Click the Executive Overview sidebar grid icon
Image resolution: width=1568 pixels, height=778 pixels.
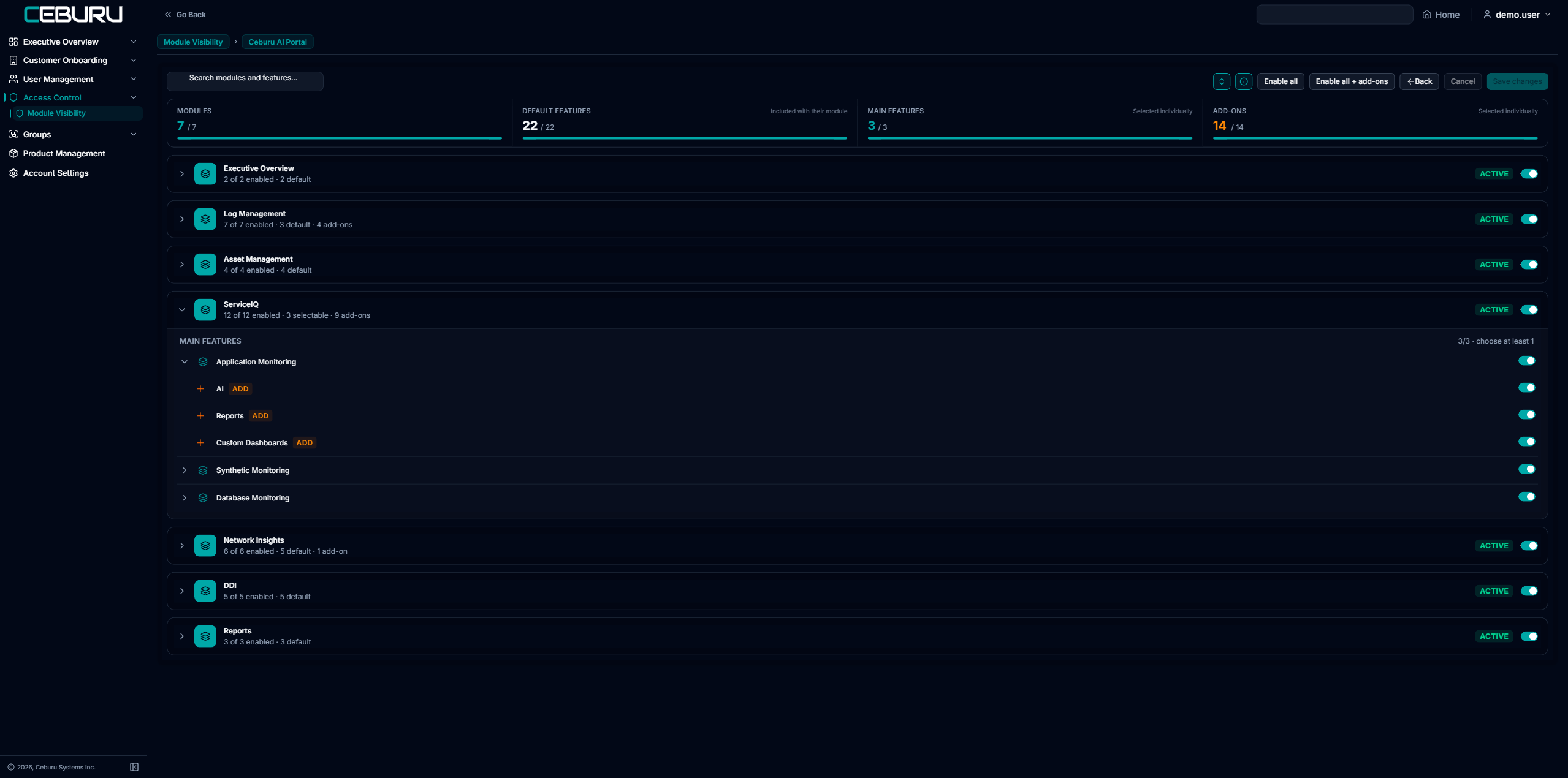13,42
